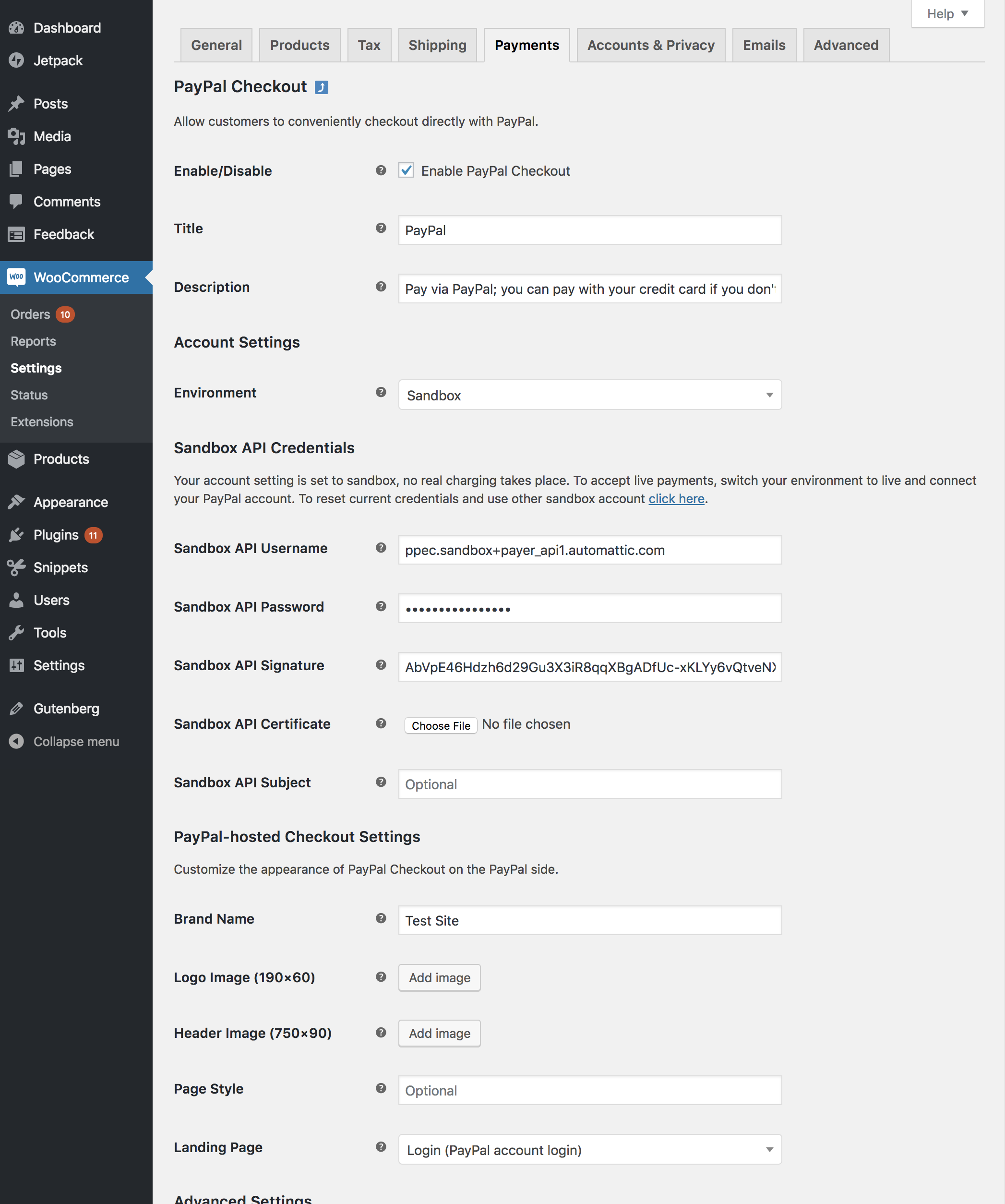The width and height of the screenshot is (1005, 1204).
Task: Open Status in WooCommerce submenu
Action: click(29, 395)
